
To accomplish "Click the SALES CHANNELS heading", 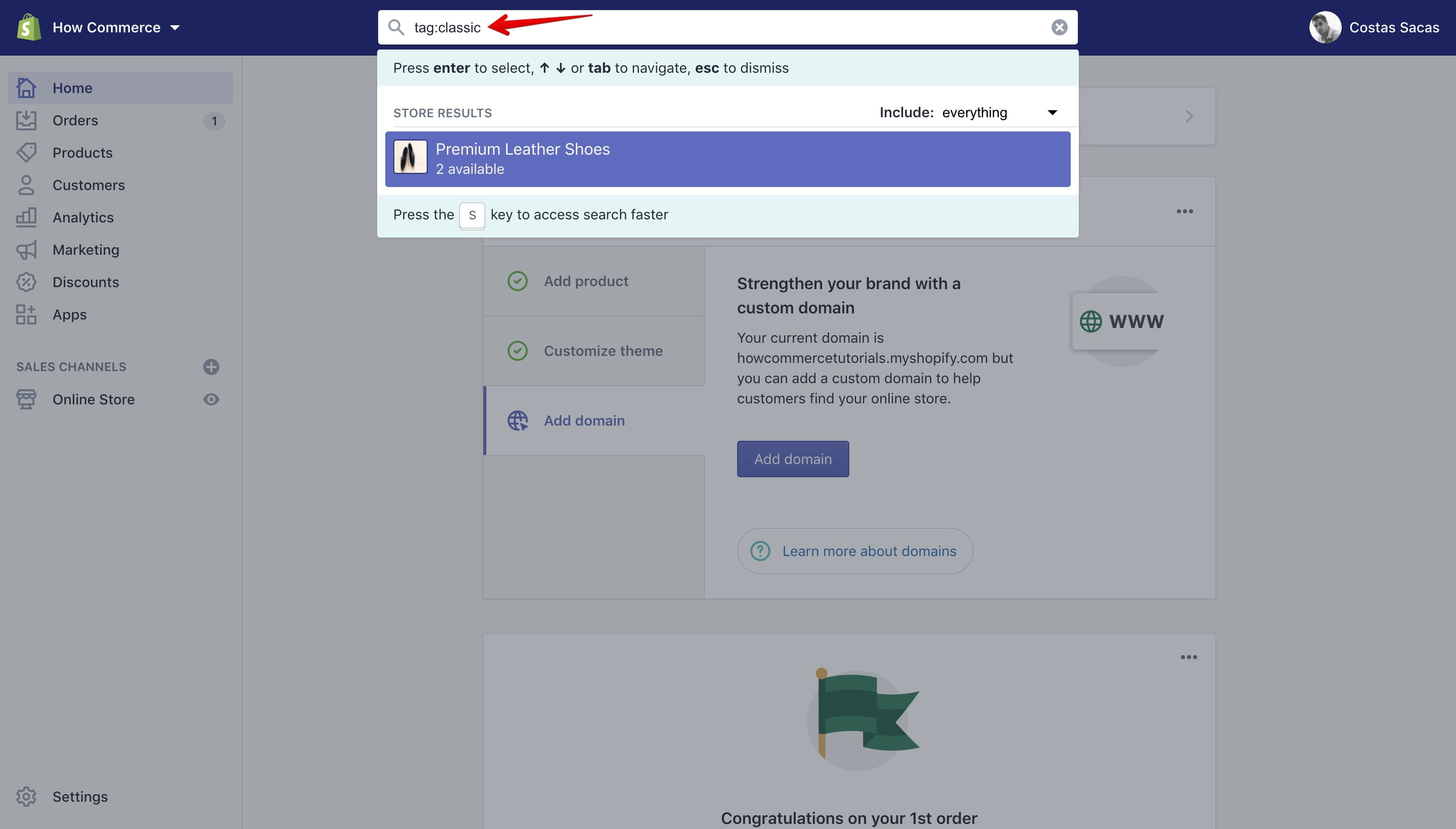I will (x=71, y=366).
